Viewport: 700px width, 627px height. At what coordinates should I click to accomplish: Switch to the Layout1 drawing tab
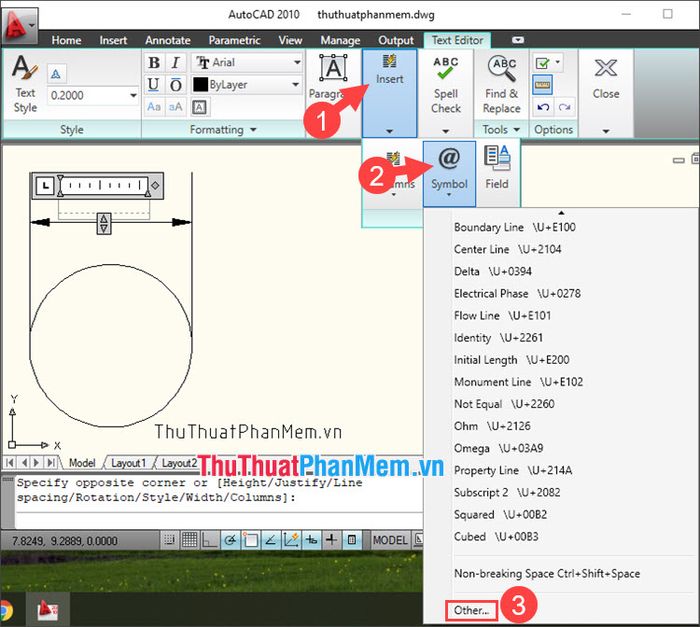point(127,463)
